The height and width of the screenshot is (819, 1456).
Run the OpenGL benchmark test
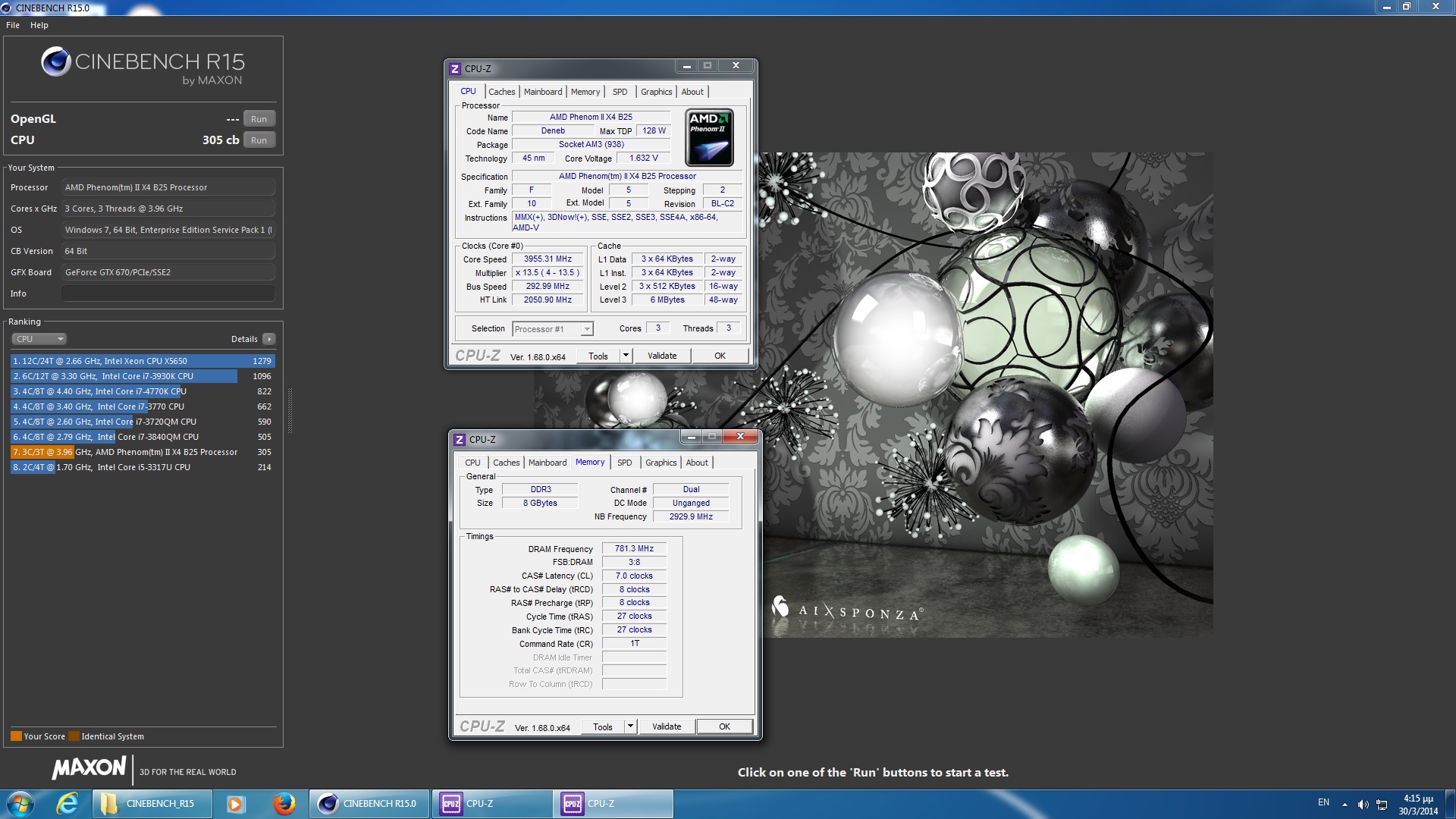pyautogui.click(x=259, y=119)
